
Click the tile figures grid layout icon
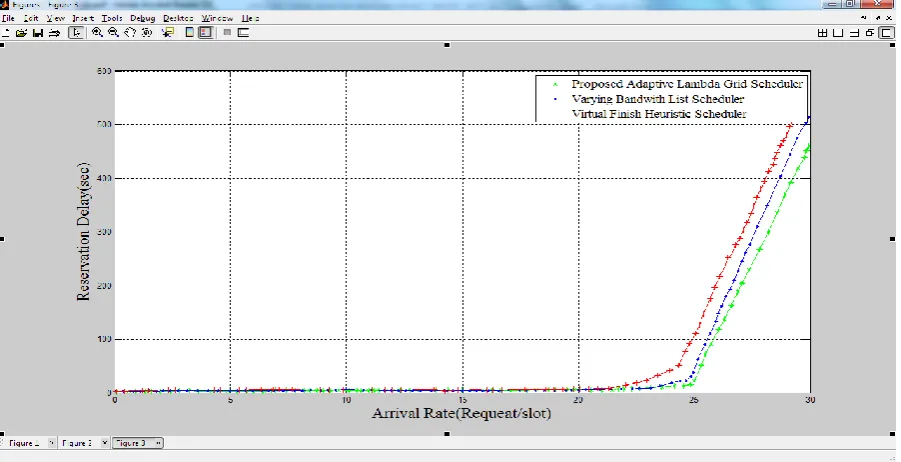822,33
